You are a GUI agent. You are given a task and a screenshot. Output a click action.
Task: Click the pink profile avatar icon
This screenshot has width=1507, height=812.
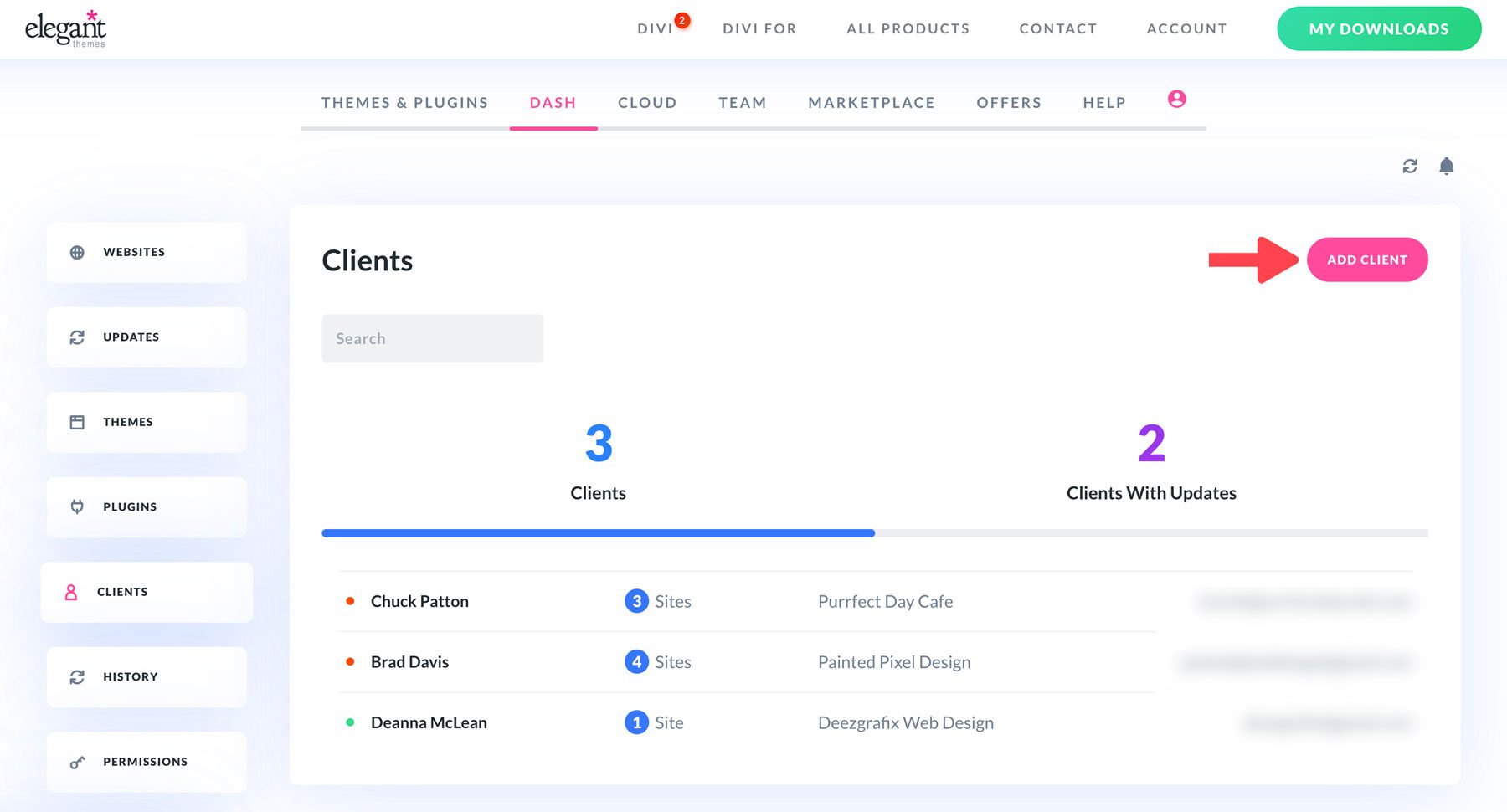[1177, 99]
